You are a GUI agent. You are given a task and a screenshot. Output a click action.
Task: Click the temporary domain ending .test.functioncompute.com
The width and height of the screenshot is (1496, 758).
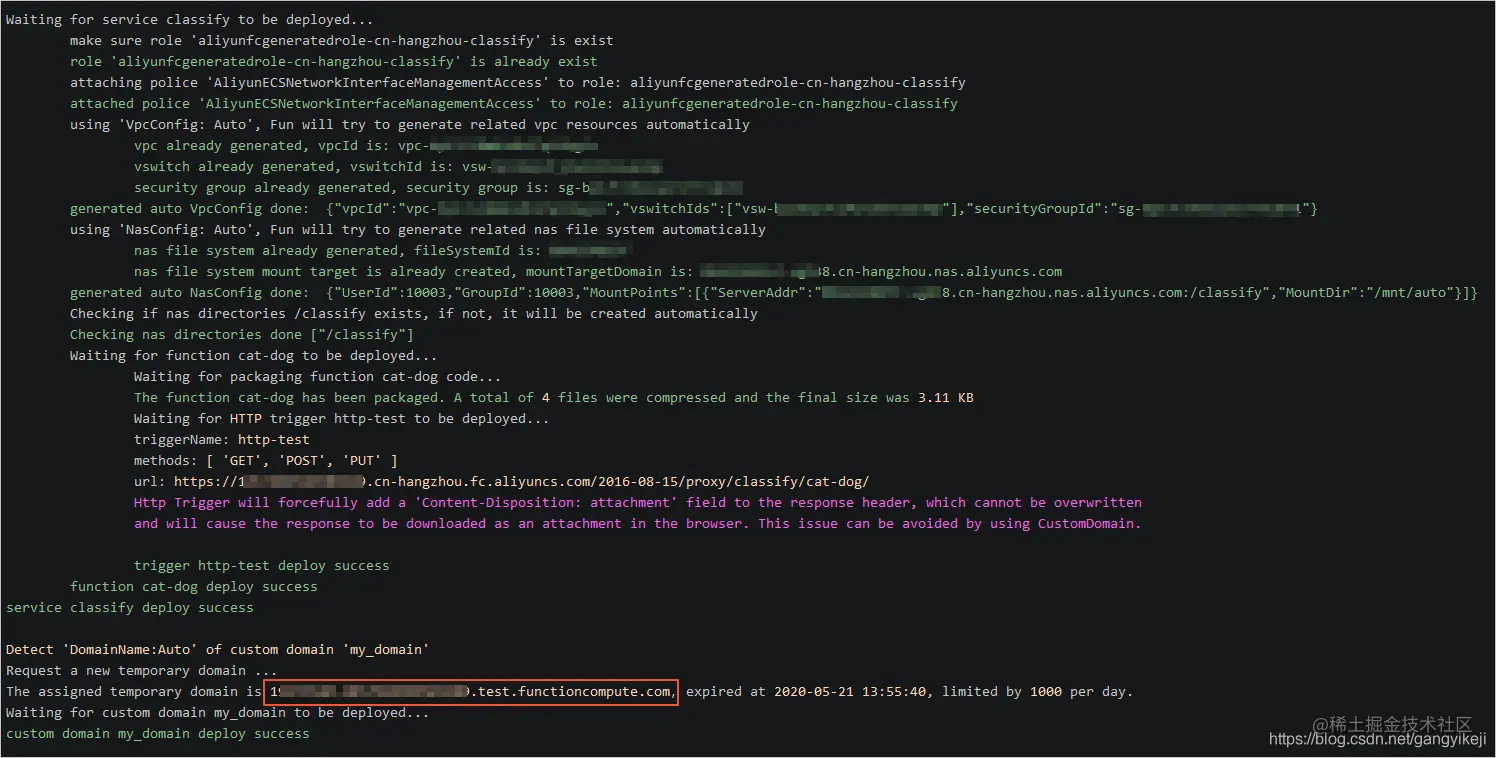pyautogui.click(x=472, y=692)
